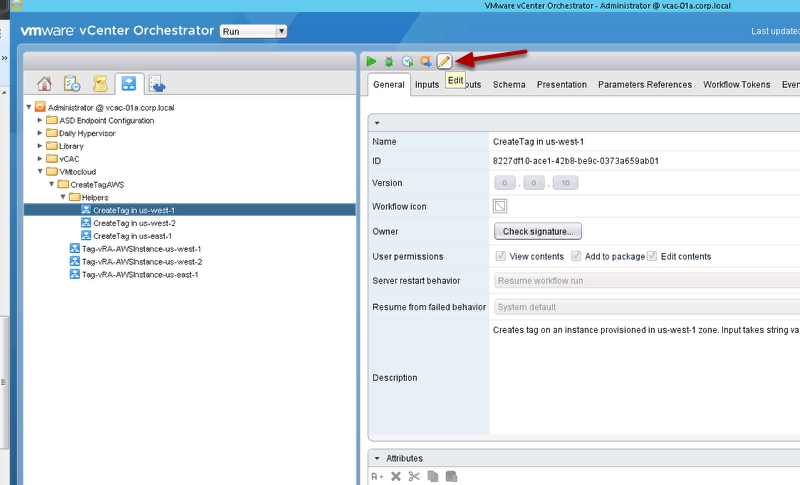Collapse the VMtocloud folder
The width and height of the screenshot is (800, 485).
click(40, 171)
